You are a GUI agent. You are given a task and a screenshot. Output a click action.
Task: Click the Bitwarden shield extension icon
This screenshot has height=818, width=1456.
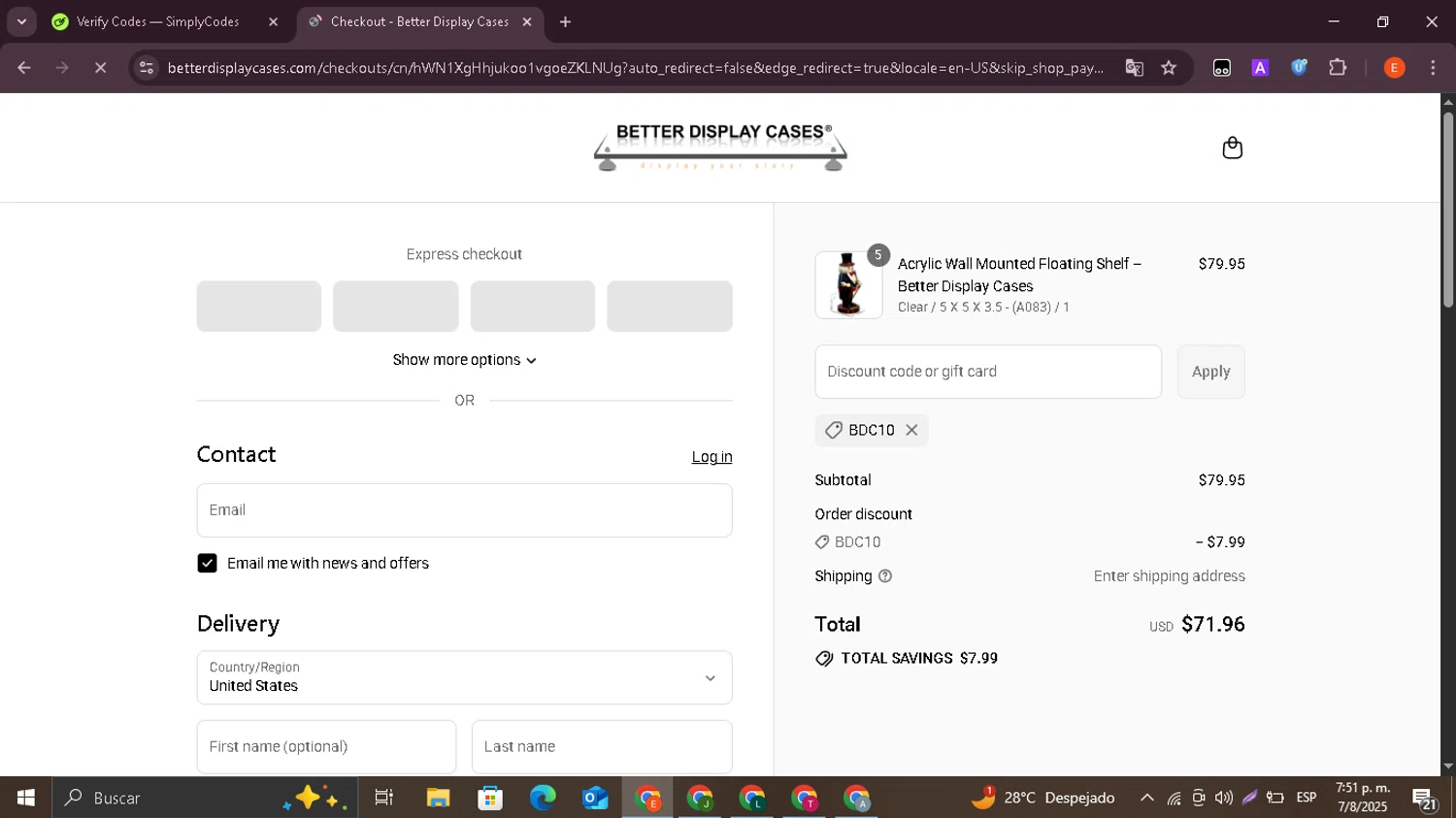[x=1299, y=68]
